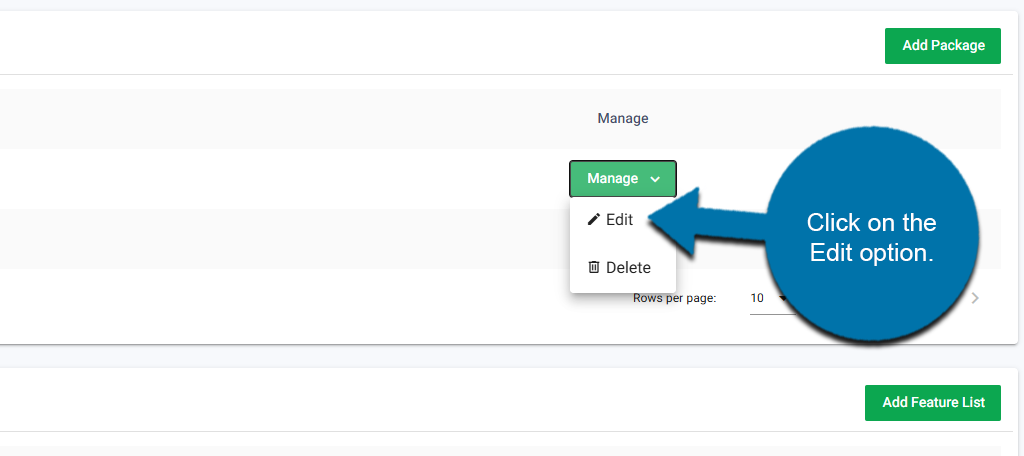
Task: Click the trash can icon beside Delete
Action: pos(594,268)
